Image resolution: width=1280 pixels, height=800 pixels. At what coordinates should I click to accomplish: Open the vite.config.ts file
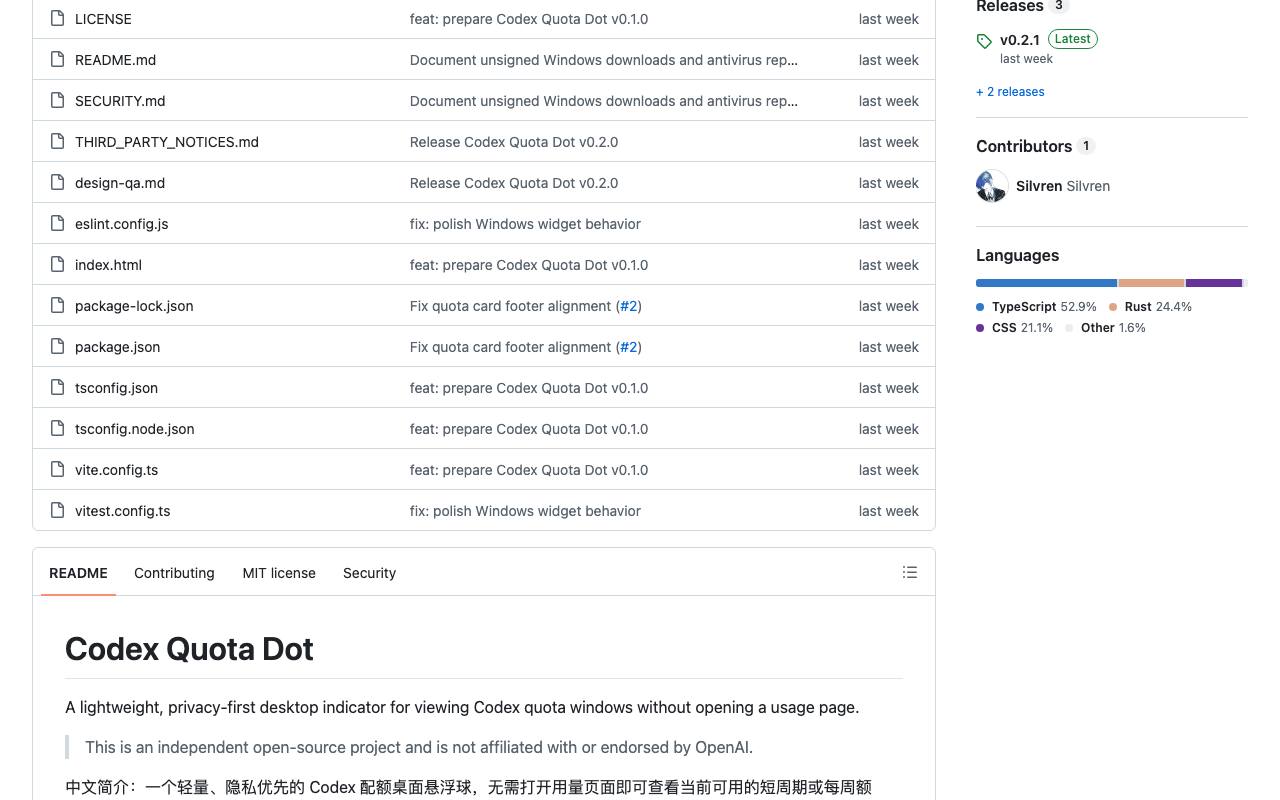[116, 470]
